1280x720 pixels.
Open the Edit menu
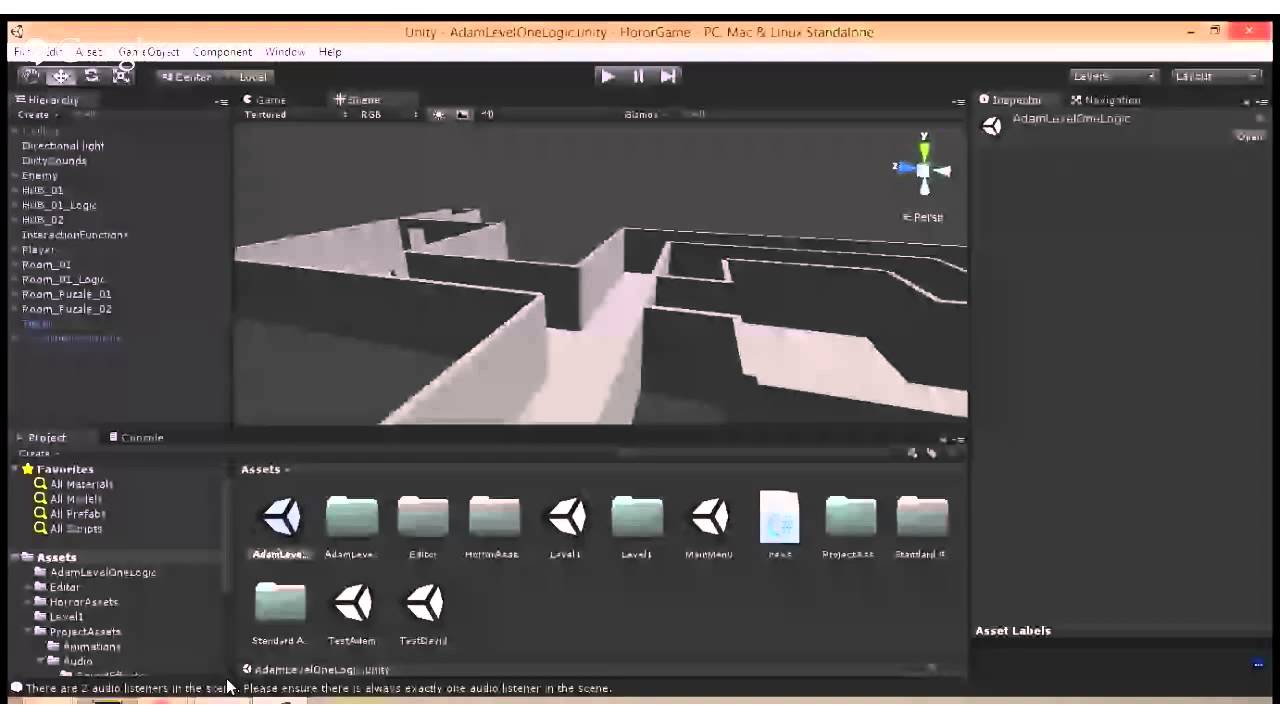point(53,52)
